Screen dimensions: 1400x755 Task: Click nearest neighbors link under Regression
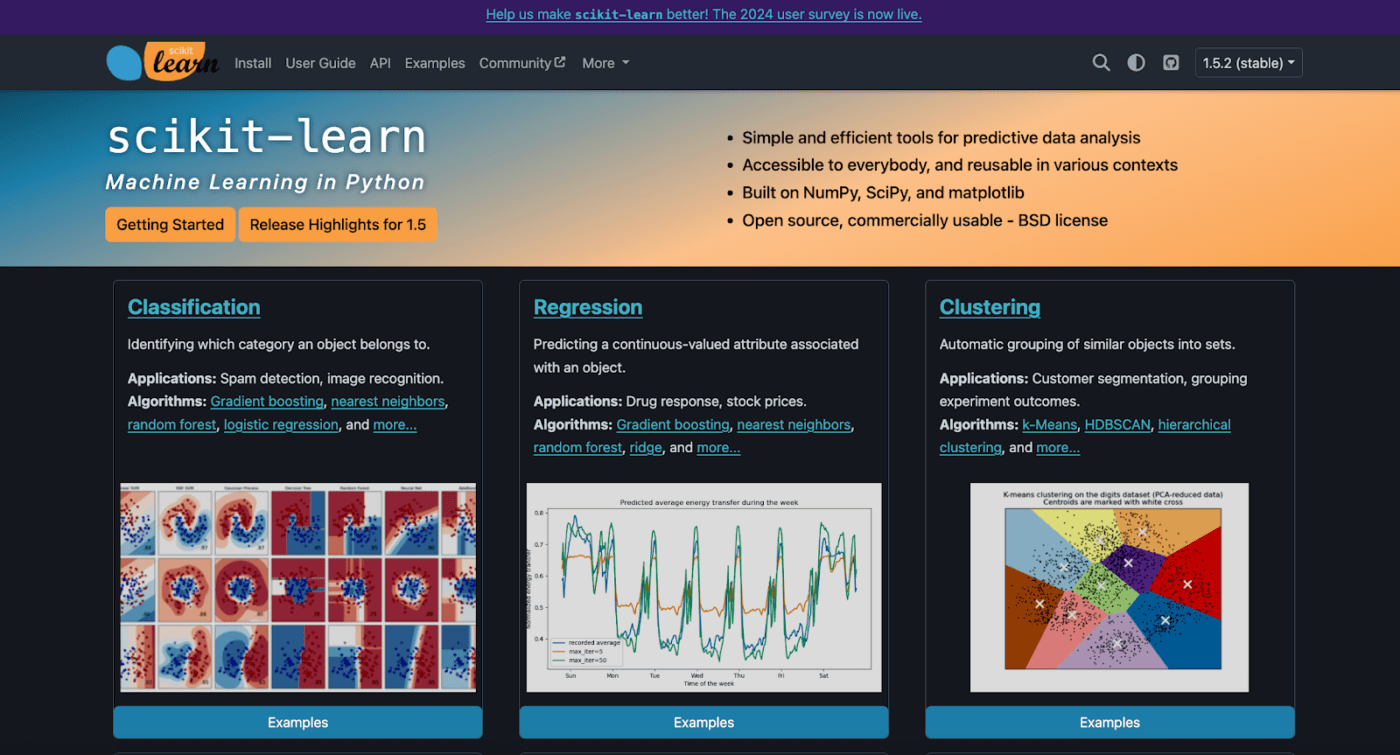click(794, 425)
